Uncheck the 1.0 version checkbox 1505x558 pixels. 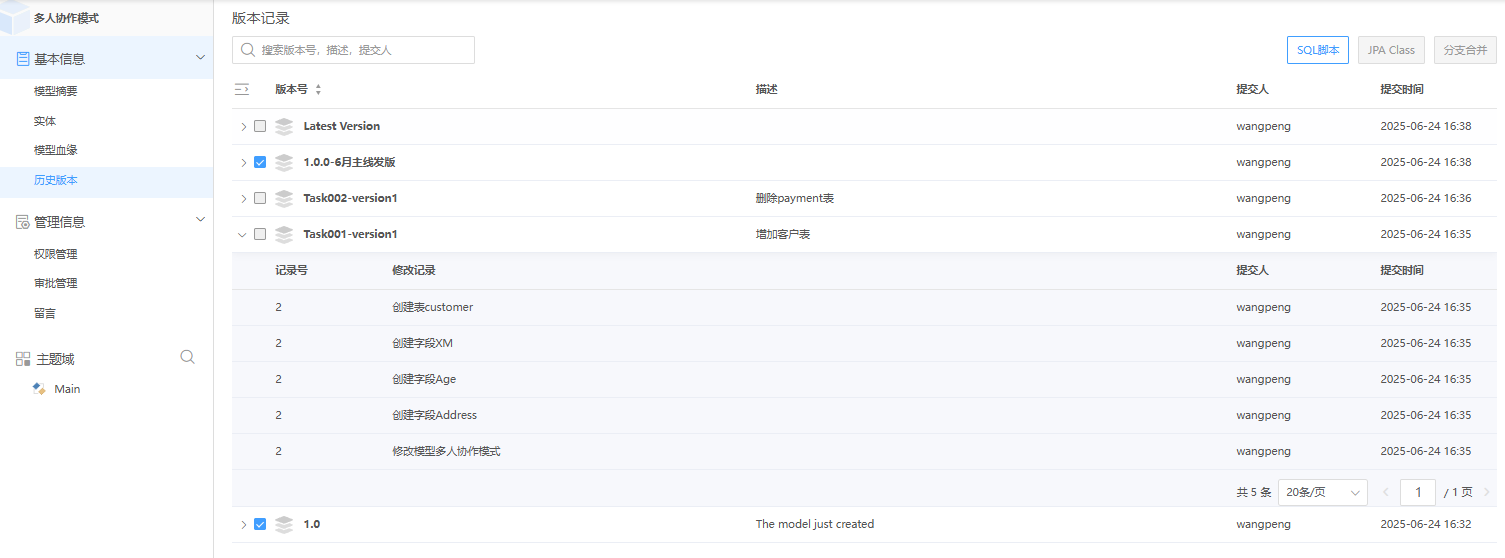click(x=260, y=524)
